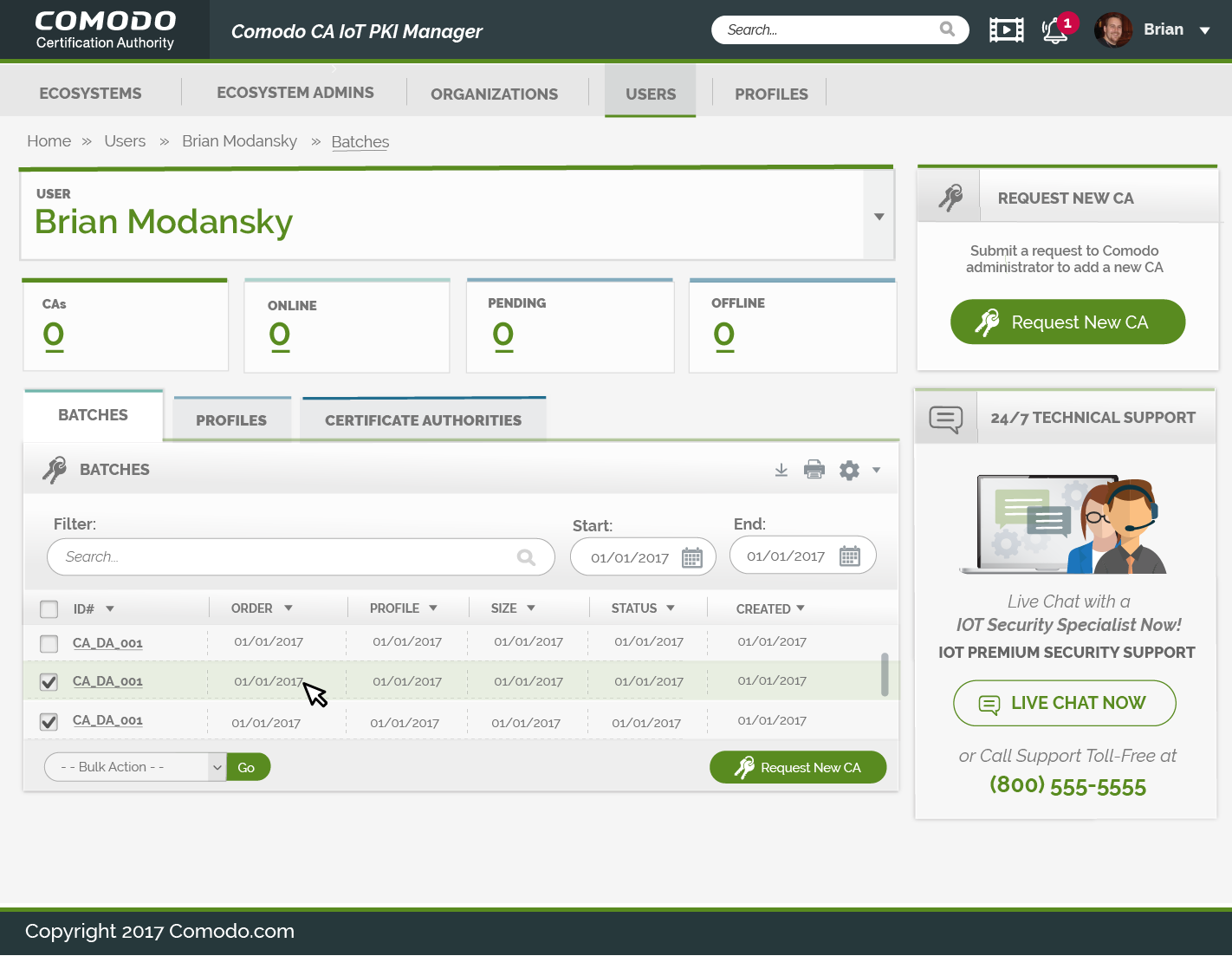
Task: Open the PENDING count link showing 0
Action: [503, 335]
